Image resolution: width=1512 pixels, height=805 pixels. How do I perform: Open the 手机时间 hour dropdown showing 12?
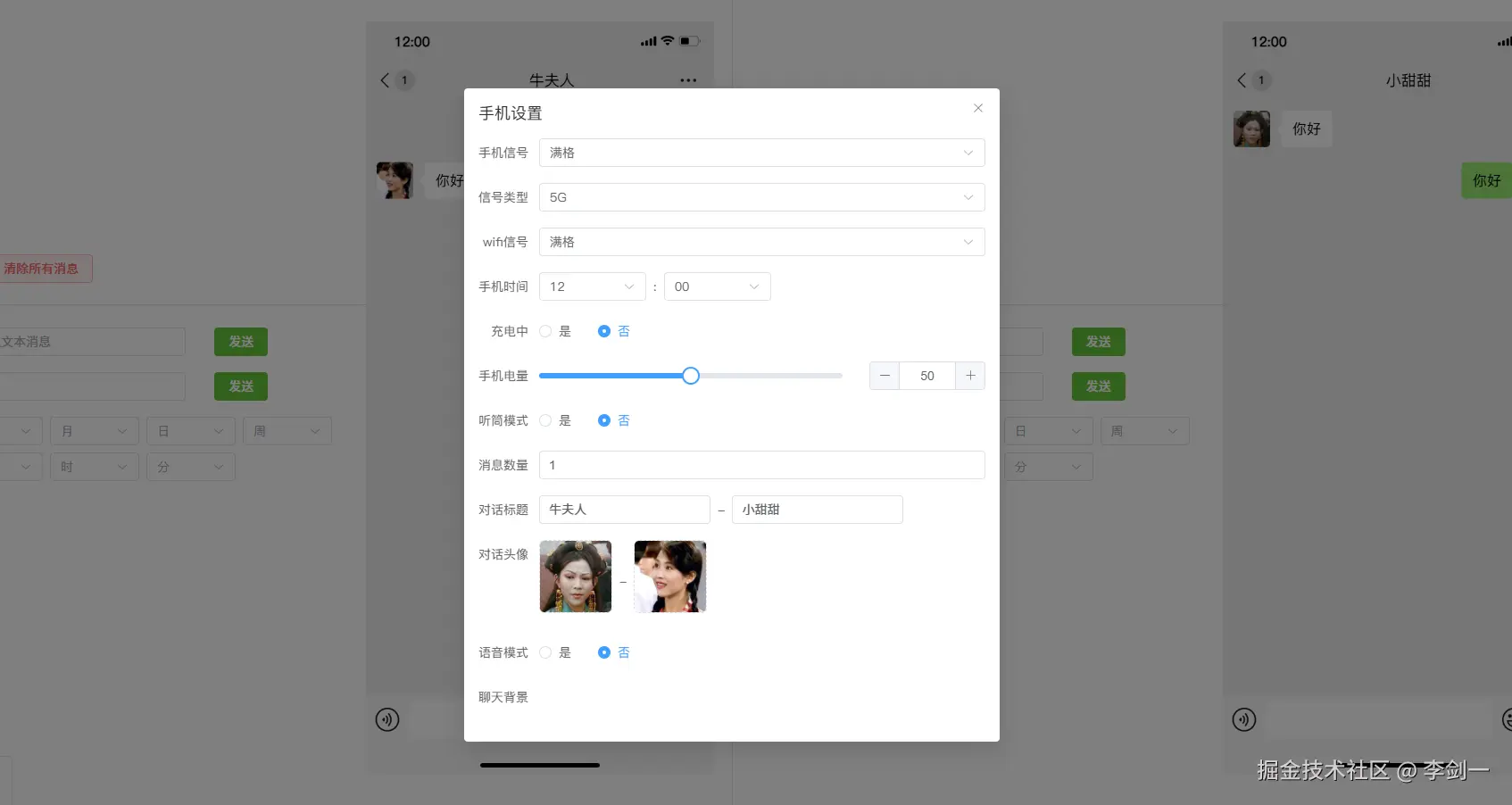coord(593,286)
